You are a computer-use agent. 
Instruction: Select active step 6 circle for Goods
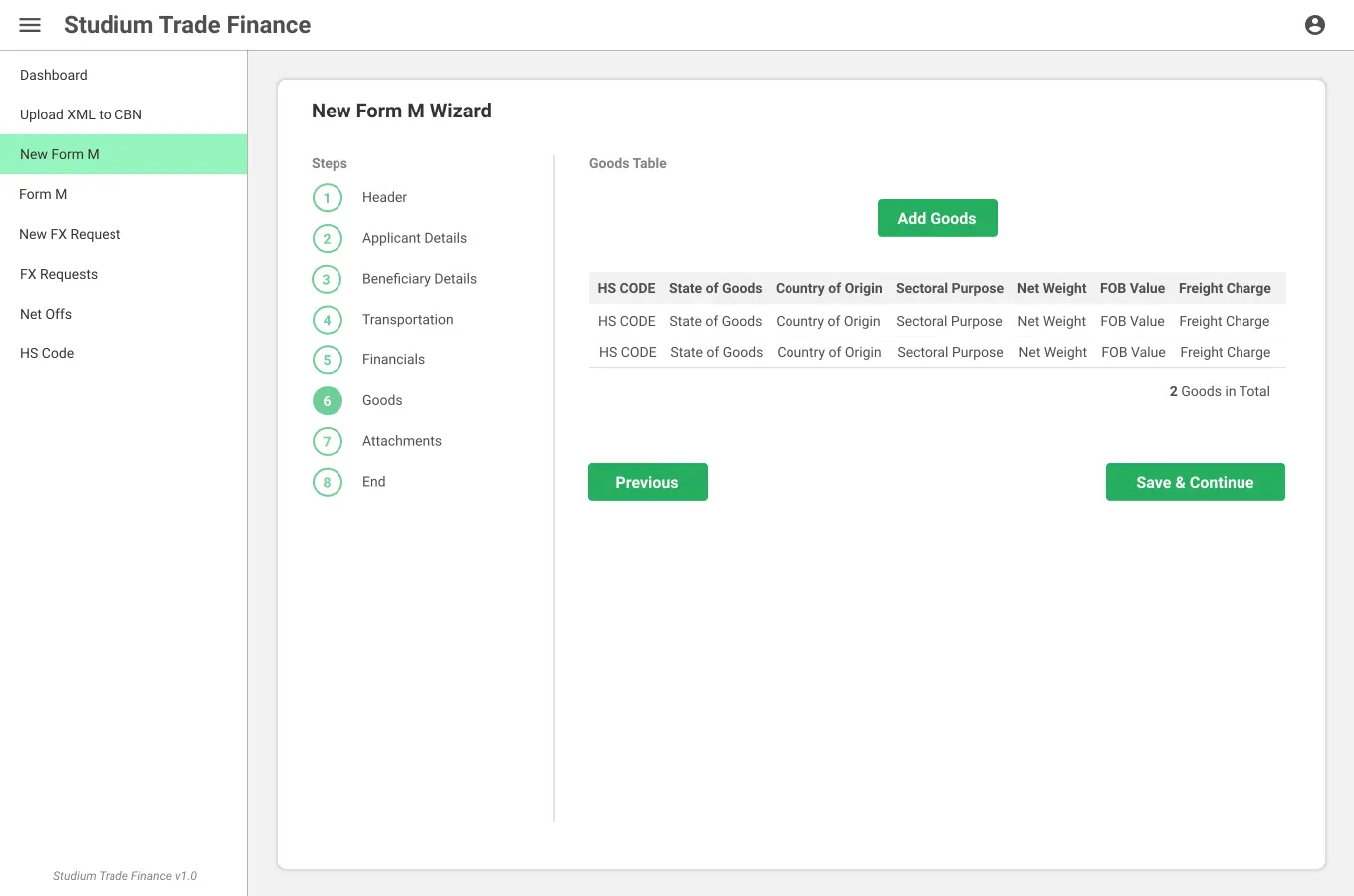click(x=327, y=401)
